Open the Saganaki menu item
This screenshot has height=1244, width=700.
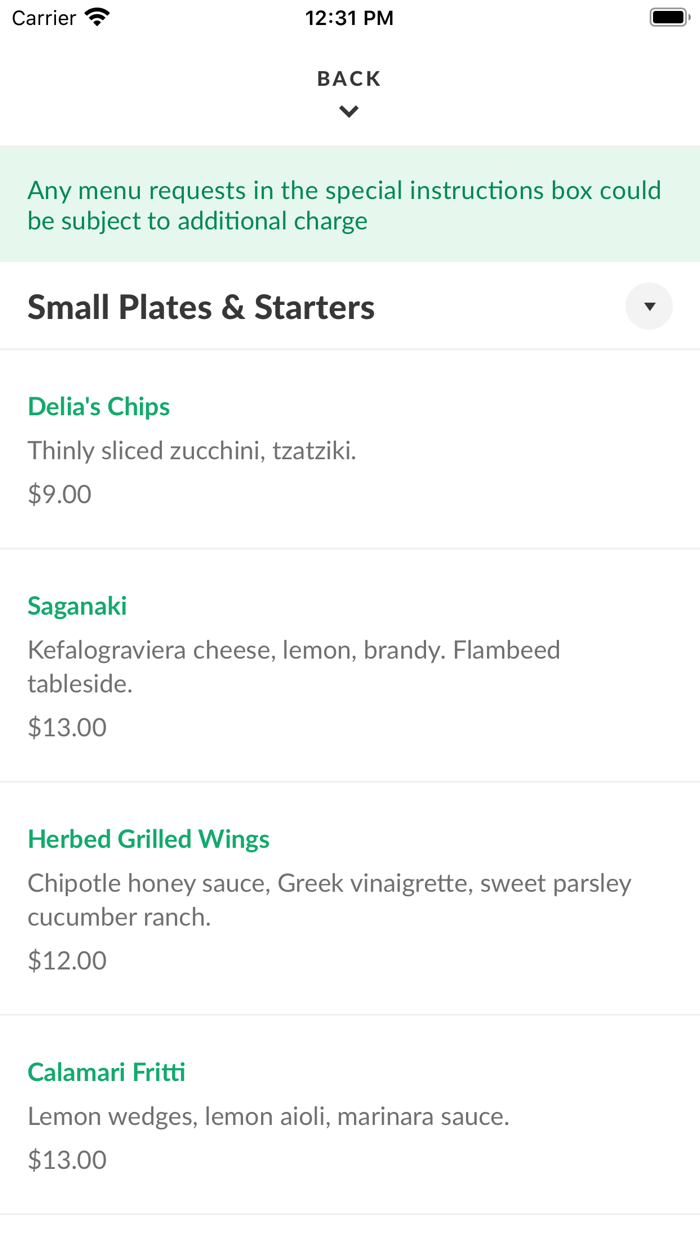click(77, 605)
